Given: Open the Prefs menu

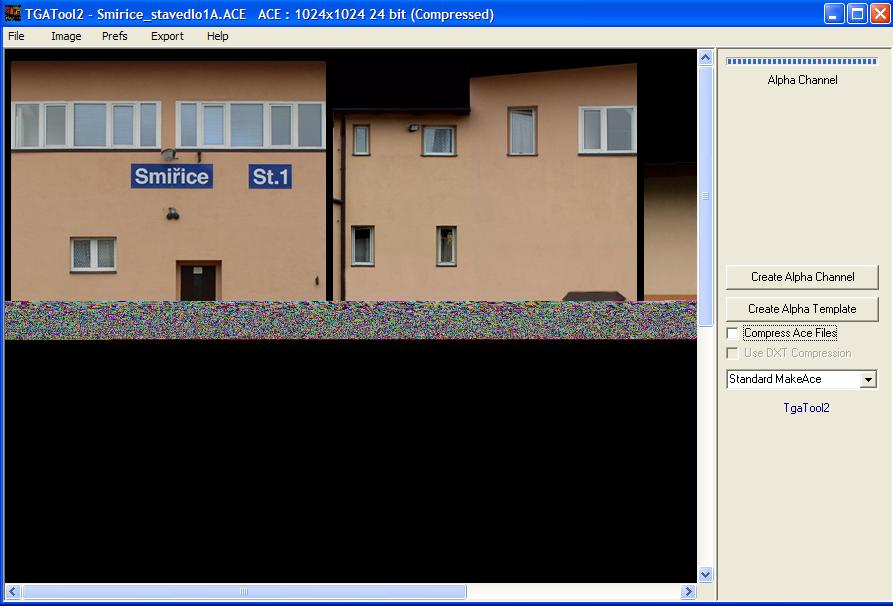Looking at the screenshot, I should 115,36.
